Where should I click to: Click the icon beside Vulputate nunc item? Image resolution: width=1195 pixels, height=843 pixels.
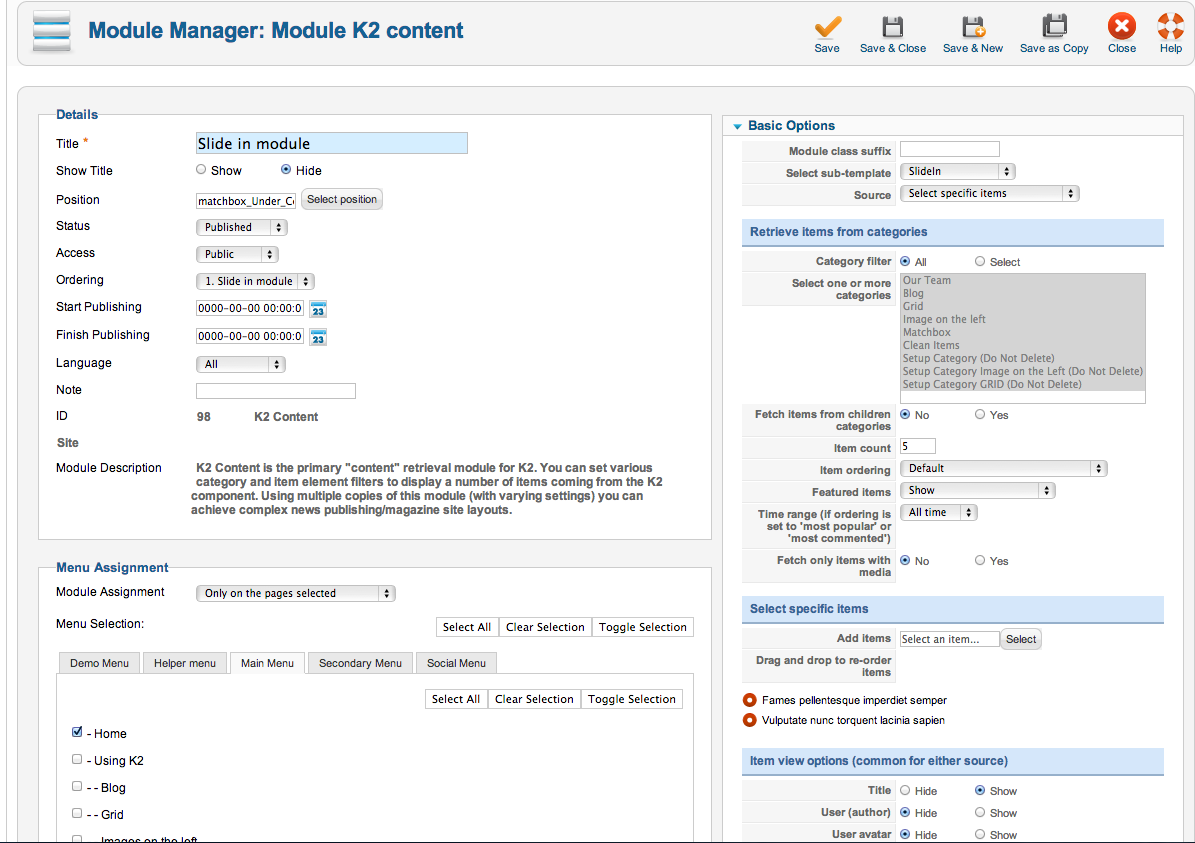pos(750,720)
